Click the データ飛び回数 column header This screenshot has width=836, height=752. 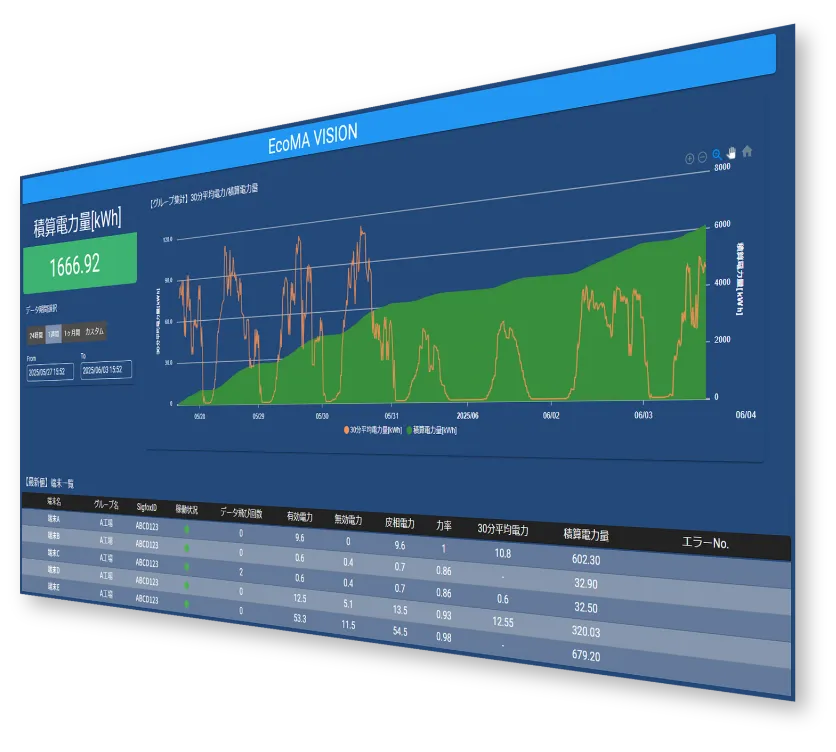[x=241, y=513]
